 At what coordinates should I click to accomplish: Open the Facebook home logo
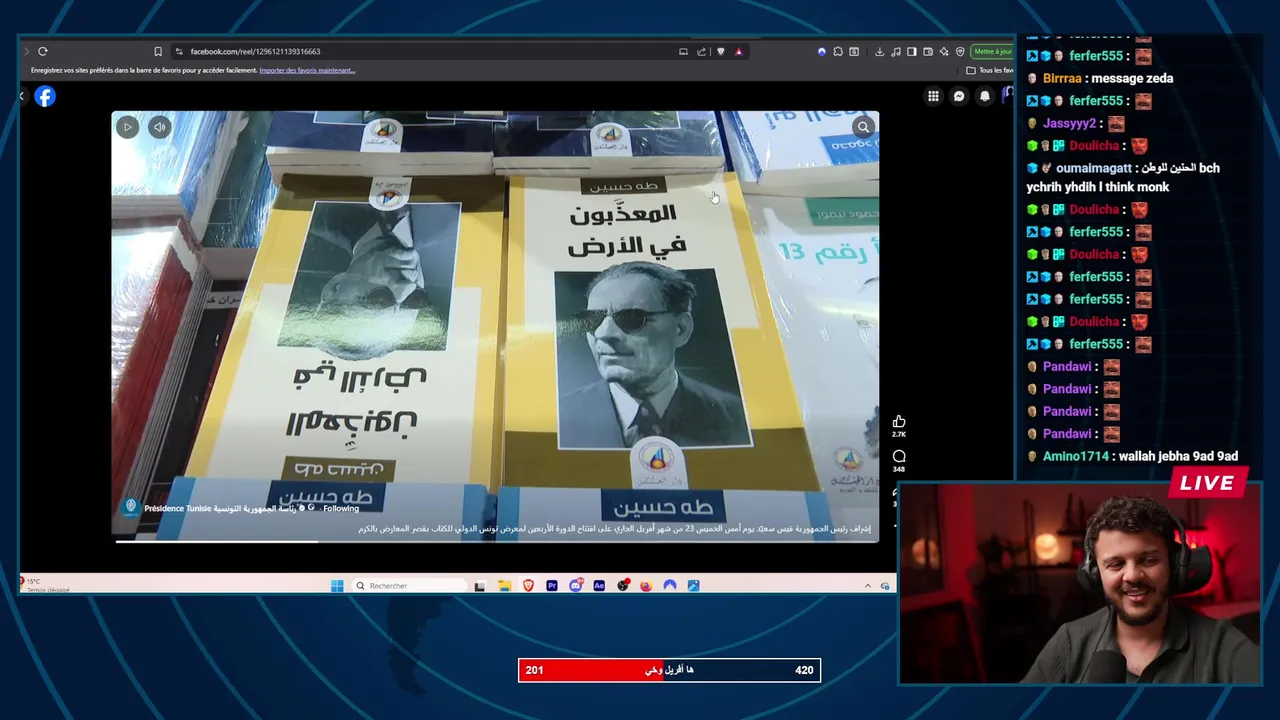(x=45, y=96)
